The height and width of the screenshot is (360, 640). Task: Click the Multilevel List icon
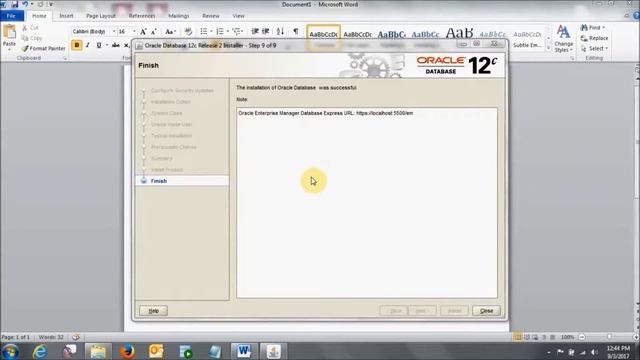click(237, 31)
